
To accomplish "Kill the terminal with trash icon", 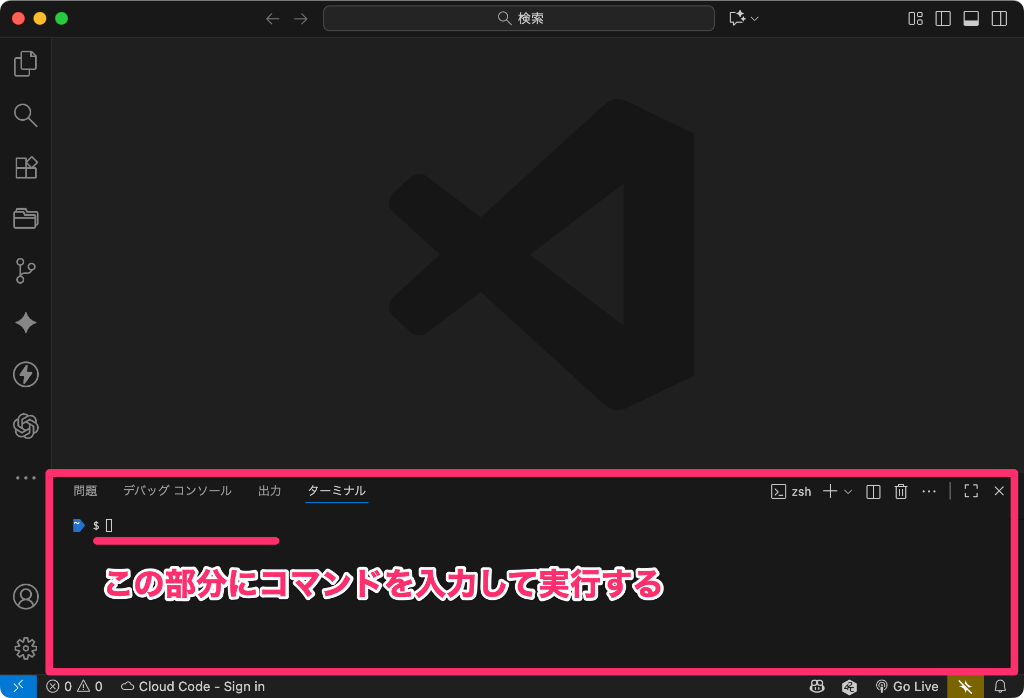I will coord(901,492).
